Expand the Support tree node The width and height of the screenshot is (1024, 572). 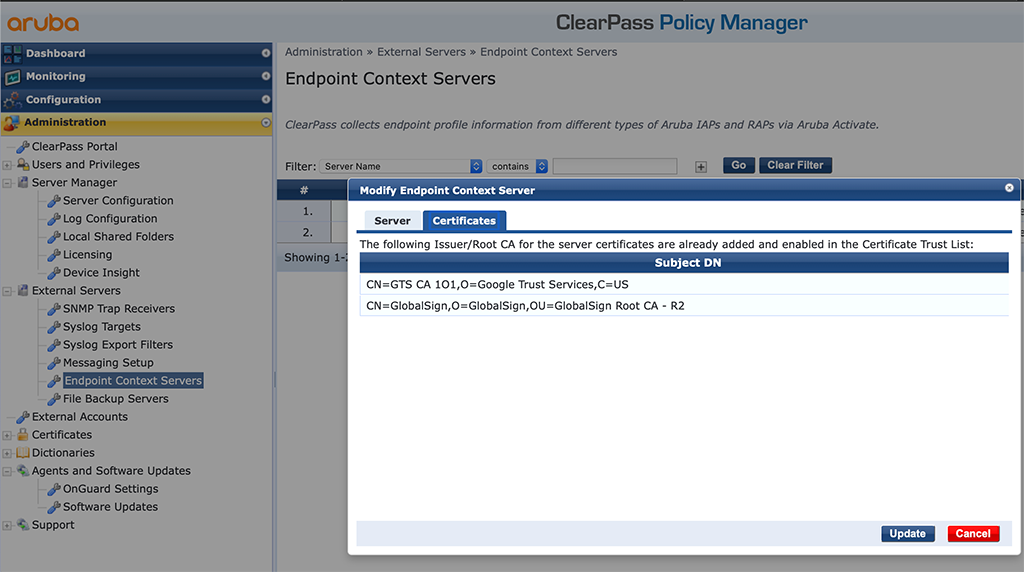7,525
